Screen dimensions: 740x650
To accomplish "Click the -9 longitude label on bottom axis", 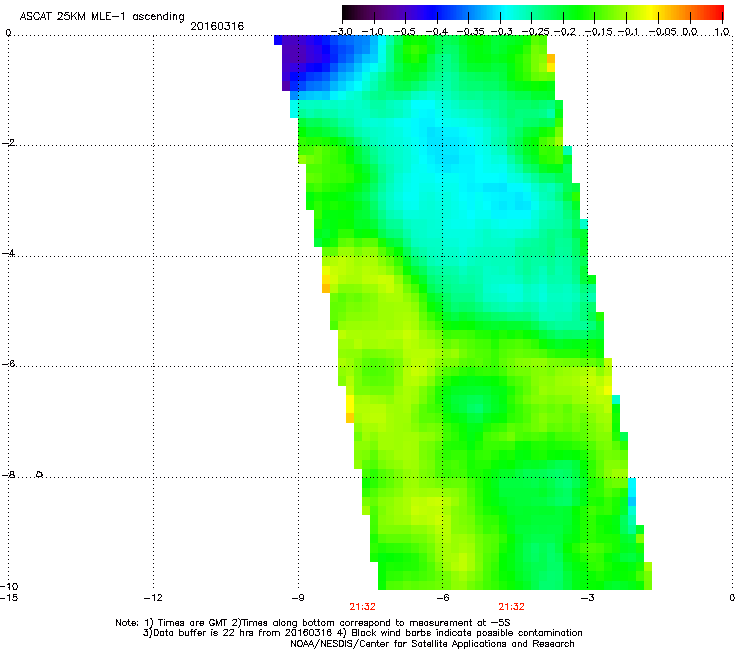I will [x=298, y=598].
